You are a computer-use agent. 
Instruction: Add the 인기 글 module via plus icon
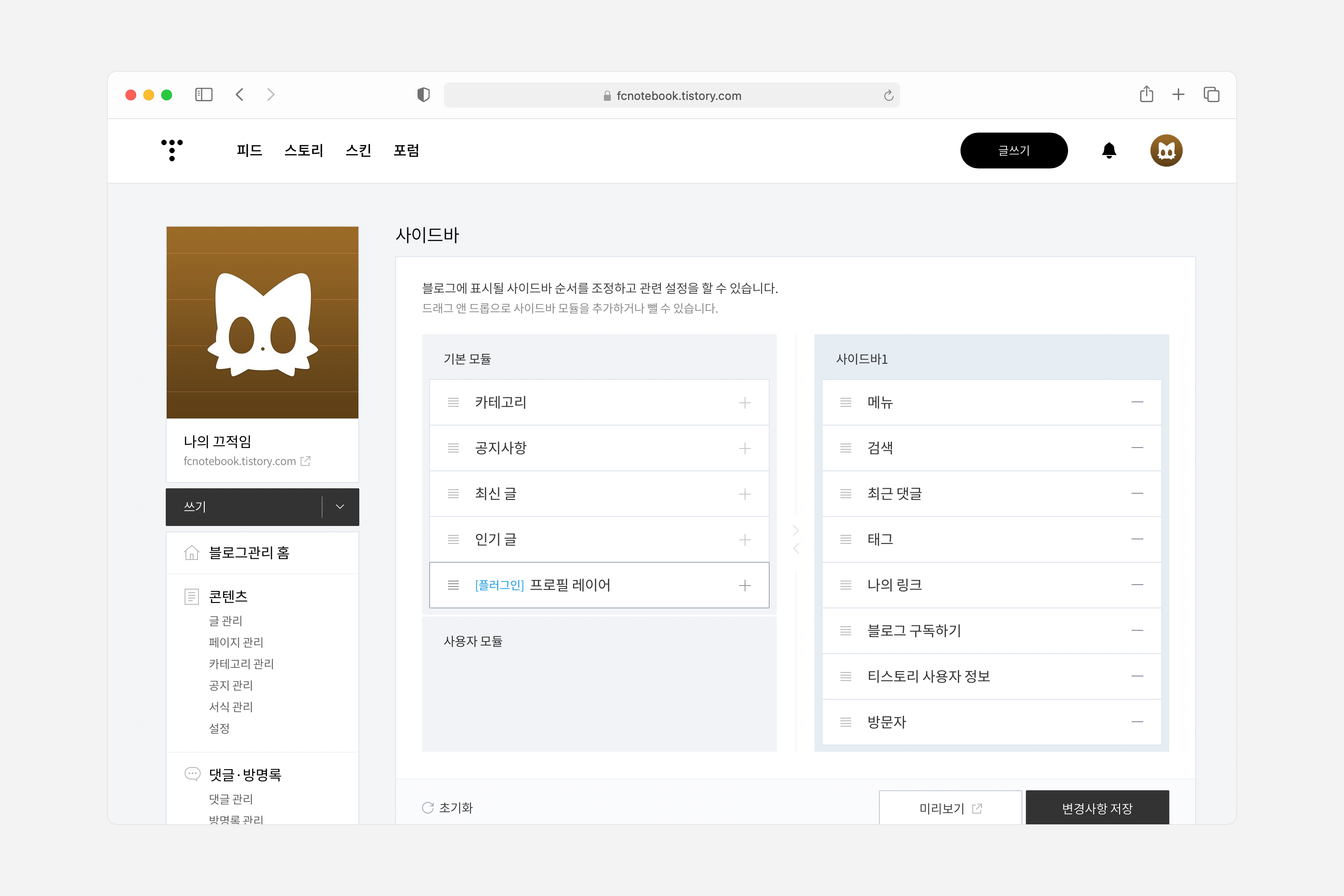pos(745,539)
